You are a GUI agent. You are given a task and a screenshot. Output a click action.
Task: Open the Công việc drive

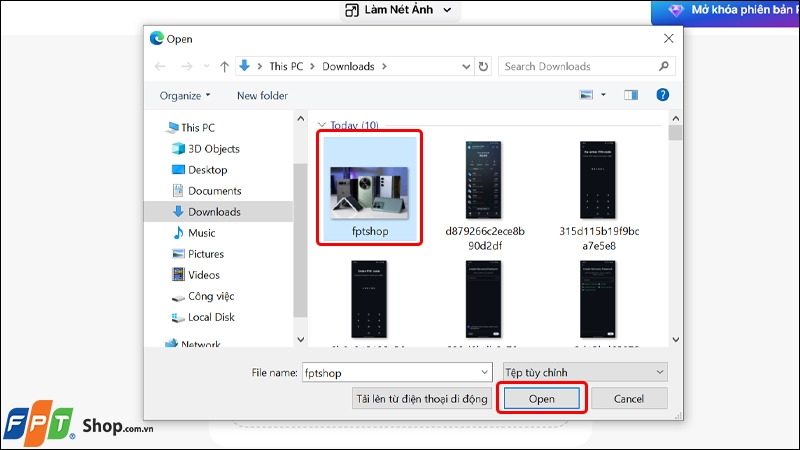pyautogui.click(x=211, y=296)
